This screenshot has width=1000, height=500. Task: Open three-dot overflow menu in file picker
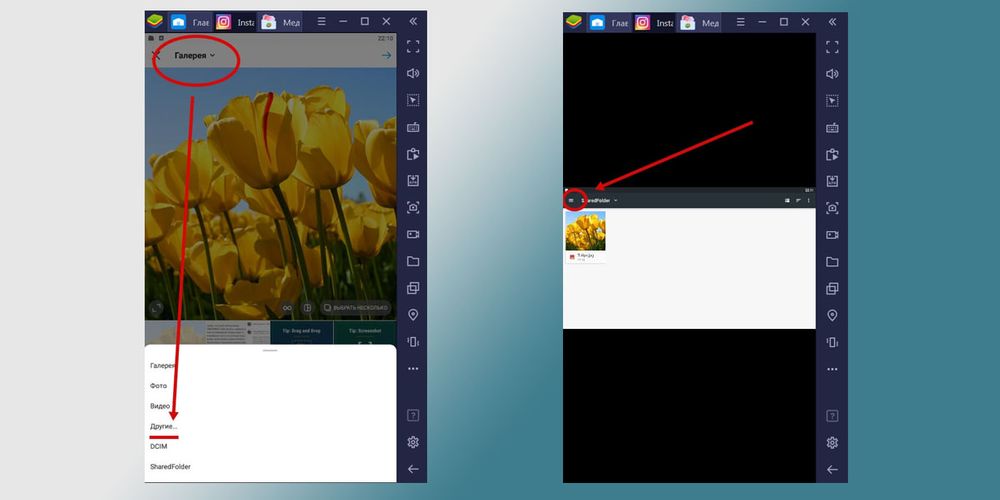click(x=808, y=200)
